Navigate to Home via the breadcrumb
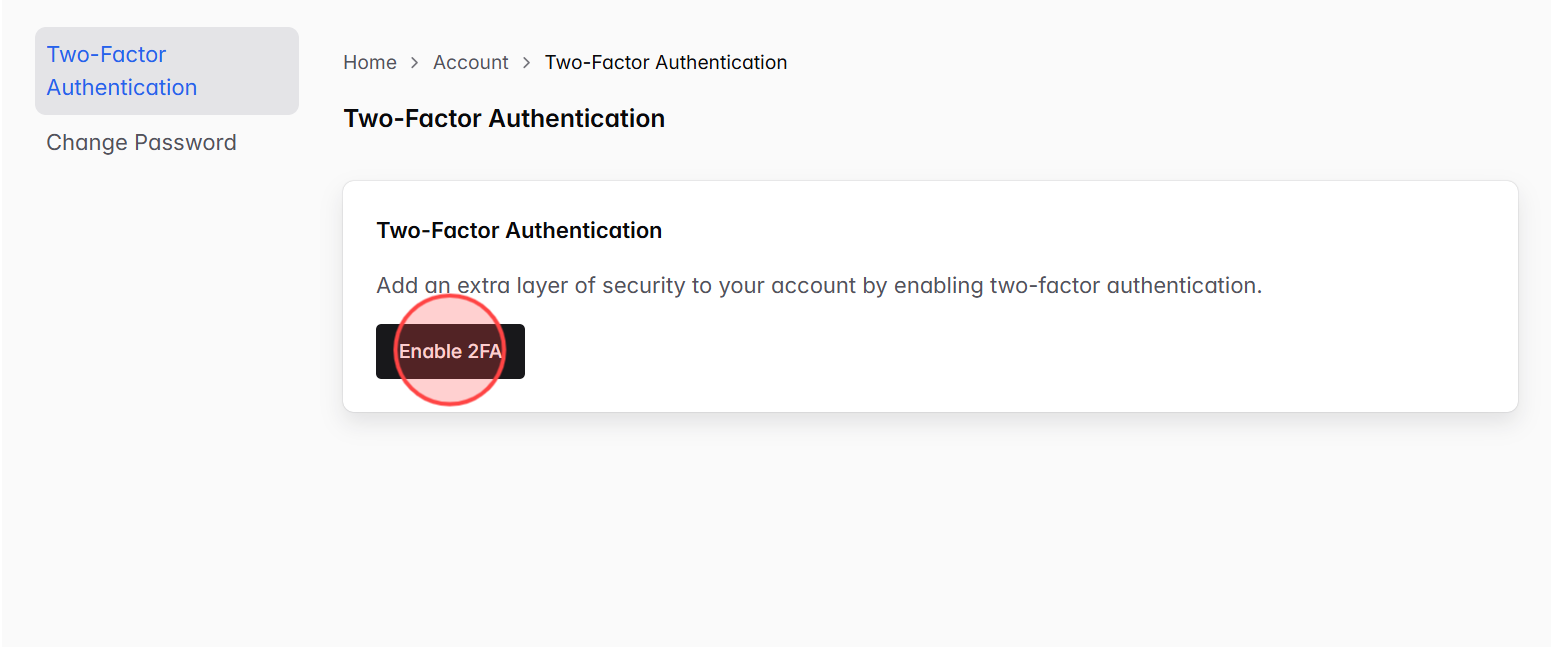Screen dimensions: 1551x647 coord(370,62)
